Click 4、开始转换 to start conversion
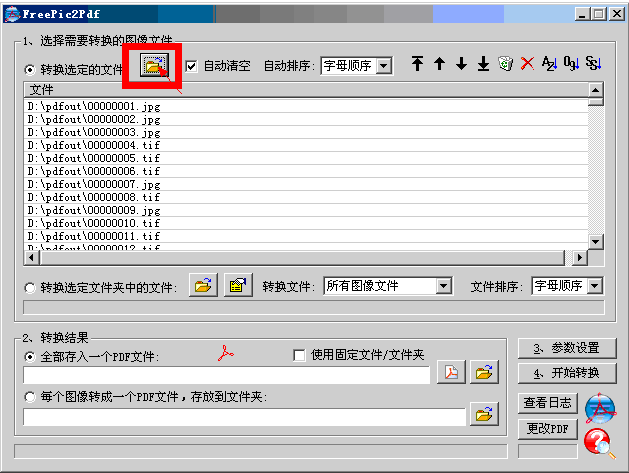 [567, 374]
